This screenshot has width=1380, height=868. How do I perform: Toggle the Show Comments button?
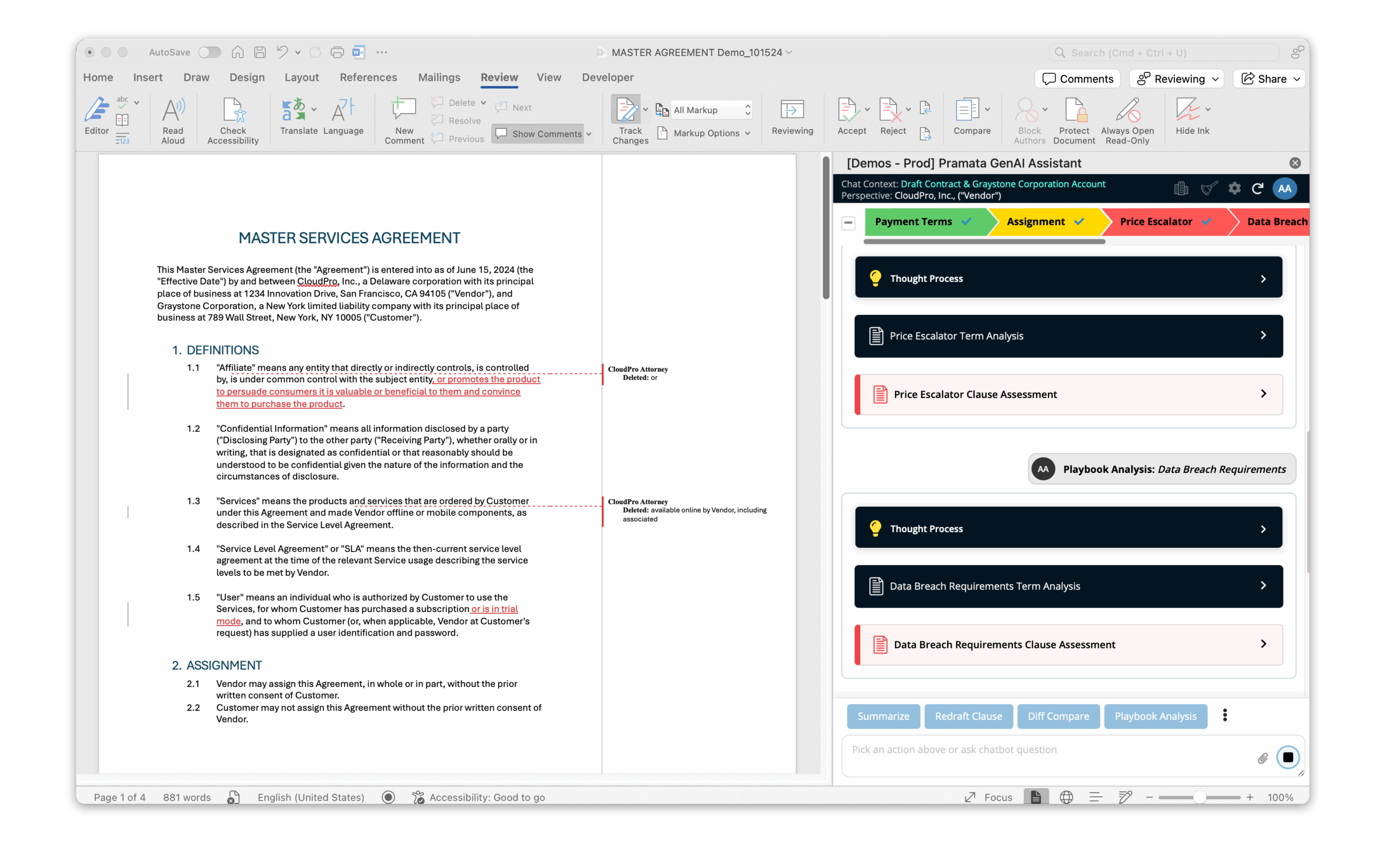tap(539, 134)
